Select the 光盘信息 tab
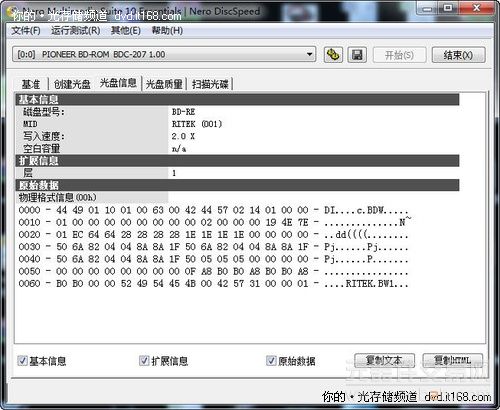500x410 pixels. [118, 83]
